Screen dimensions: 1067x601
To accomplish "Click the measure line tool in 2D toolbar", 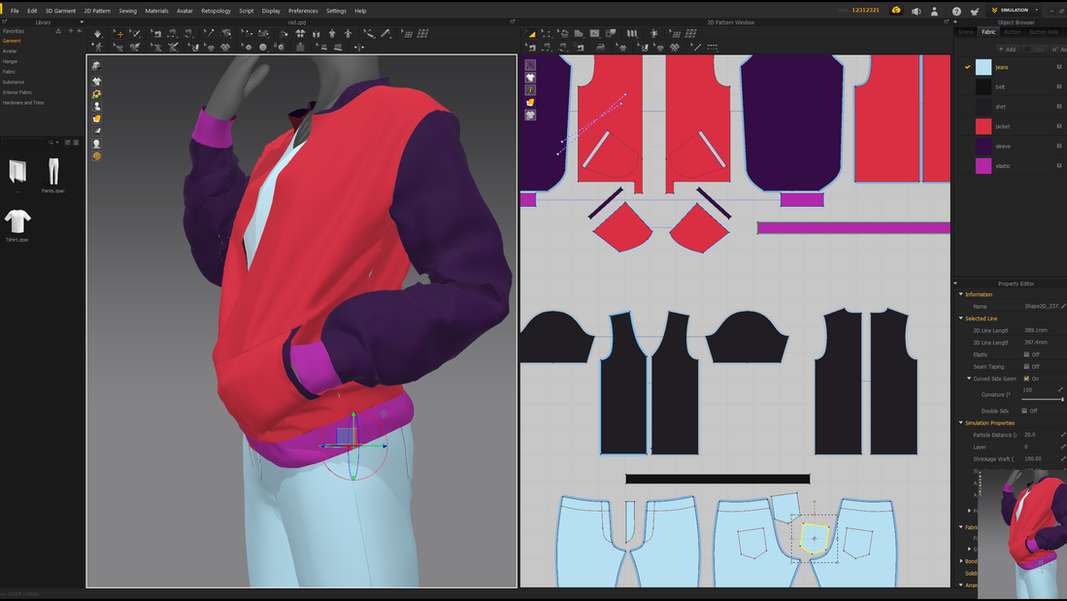I will [695, 47].
